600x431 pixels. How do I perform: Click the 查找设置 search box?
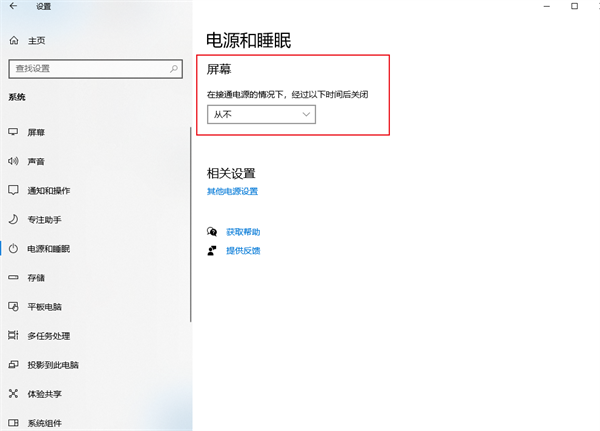point(96,69)
